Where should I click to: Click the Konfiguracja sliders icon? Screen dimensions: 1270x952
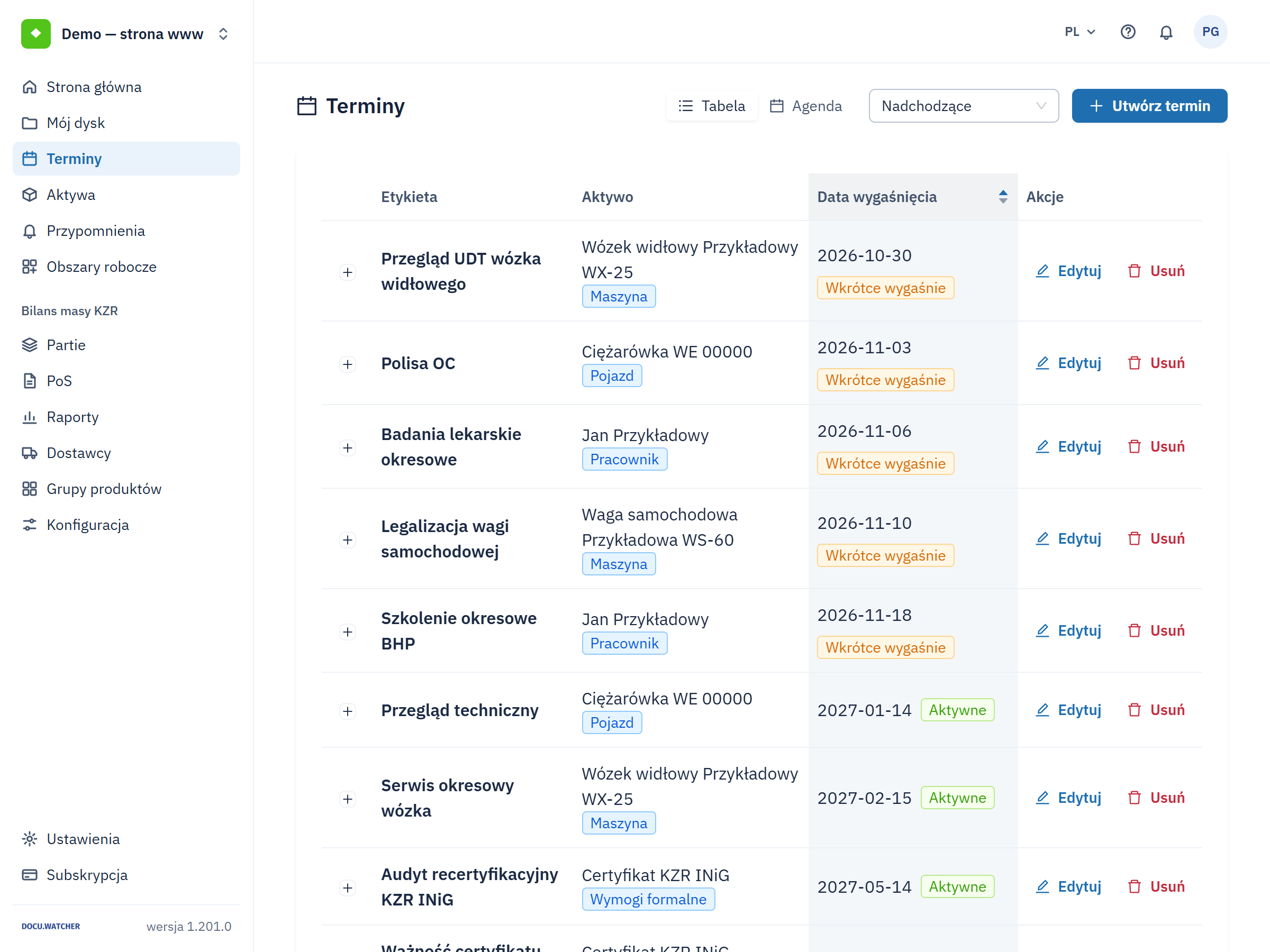tap(29, 525)
